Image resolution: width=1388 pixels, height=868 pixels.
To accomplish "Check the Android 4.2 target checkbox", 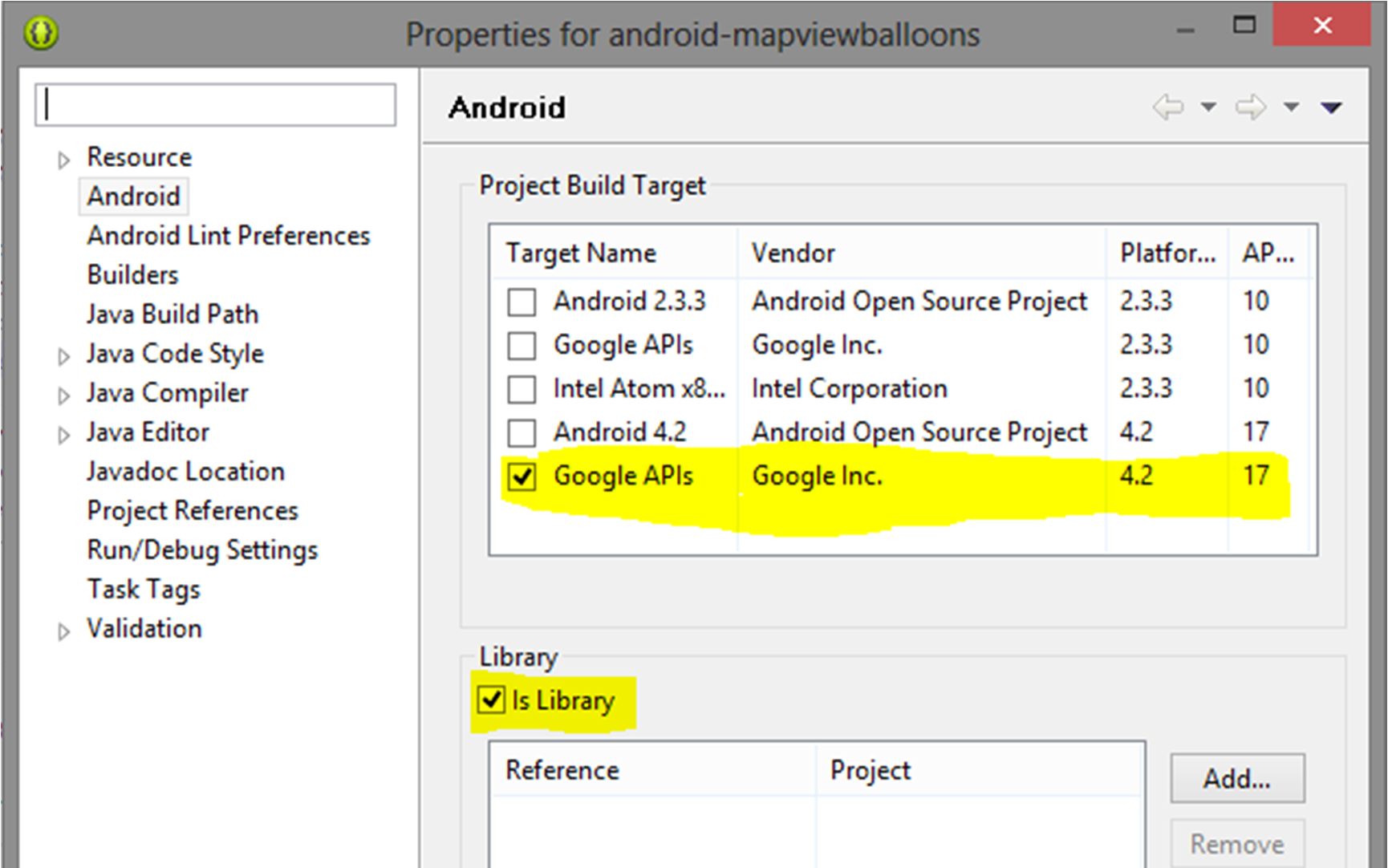I will pyautogui.click(x=522, y=433).
